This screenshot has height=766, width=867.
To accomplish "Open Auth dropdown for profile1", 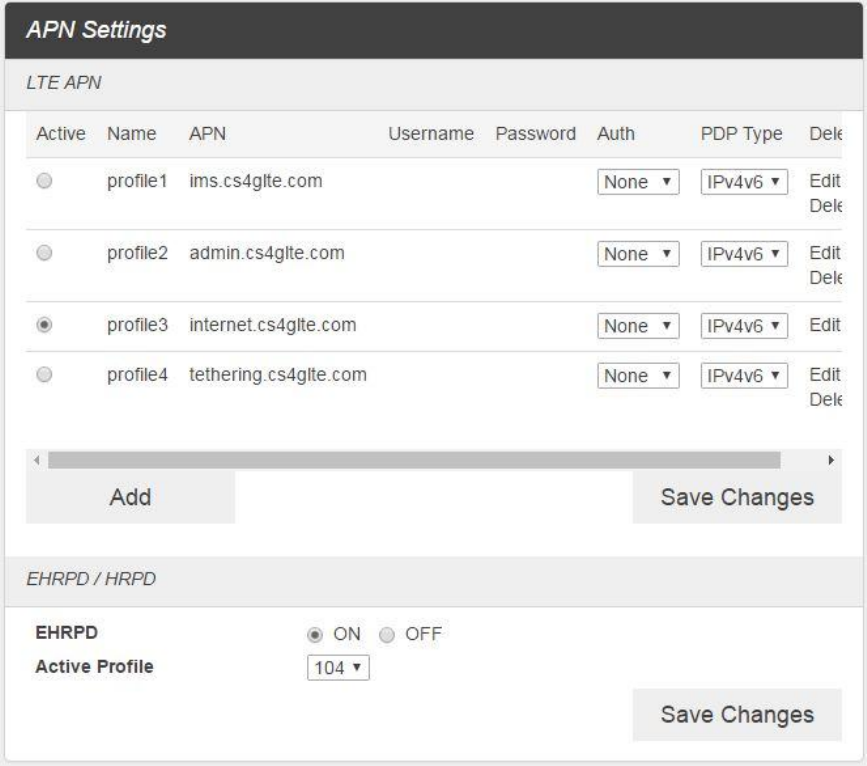I will (638, 183).
